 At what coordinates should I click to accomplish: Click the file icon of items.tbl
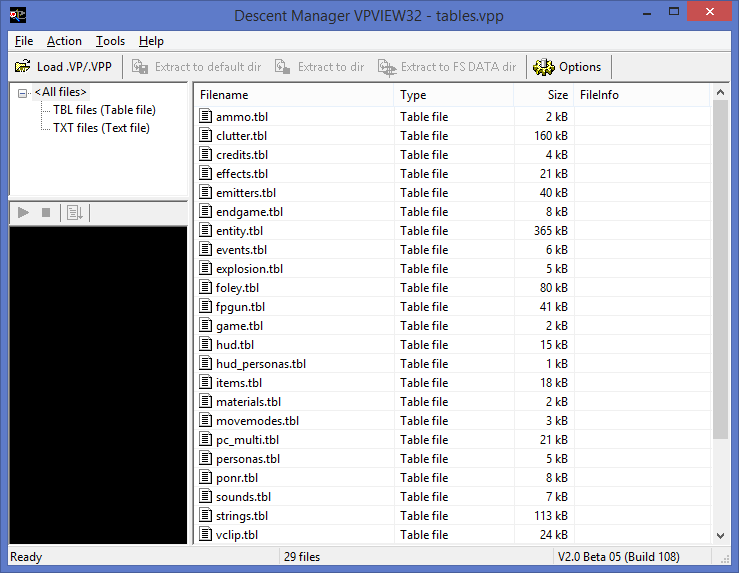205,382
